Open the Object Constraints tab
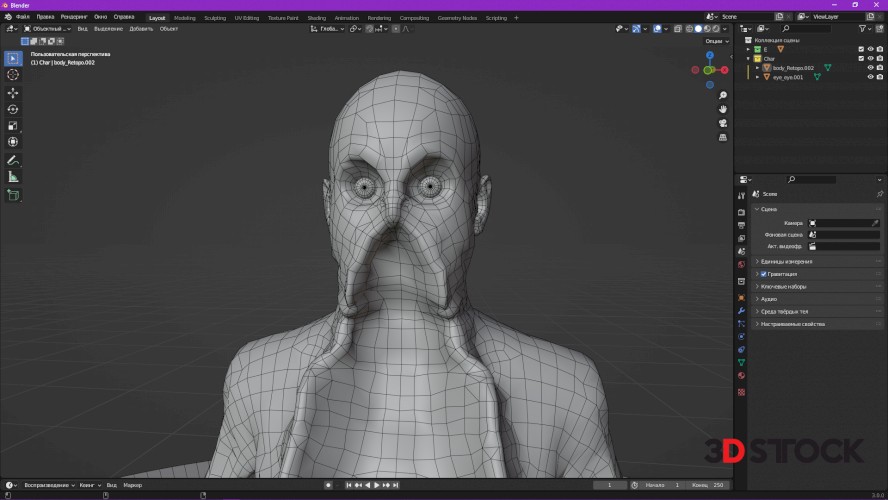Viewport: 888px width, 500px height. [x=741, y=350]
